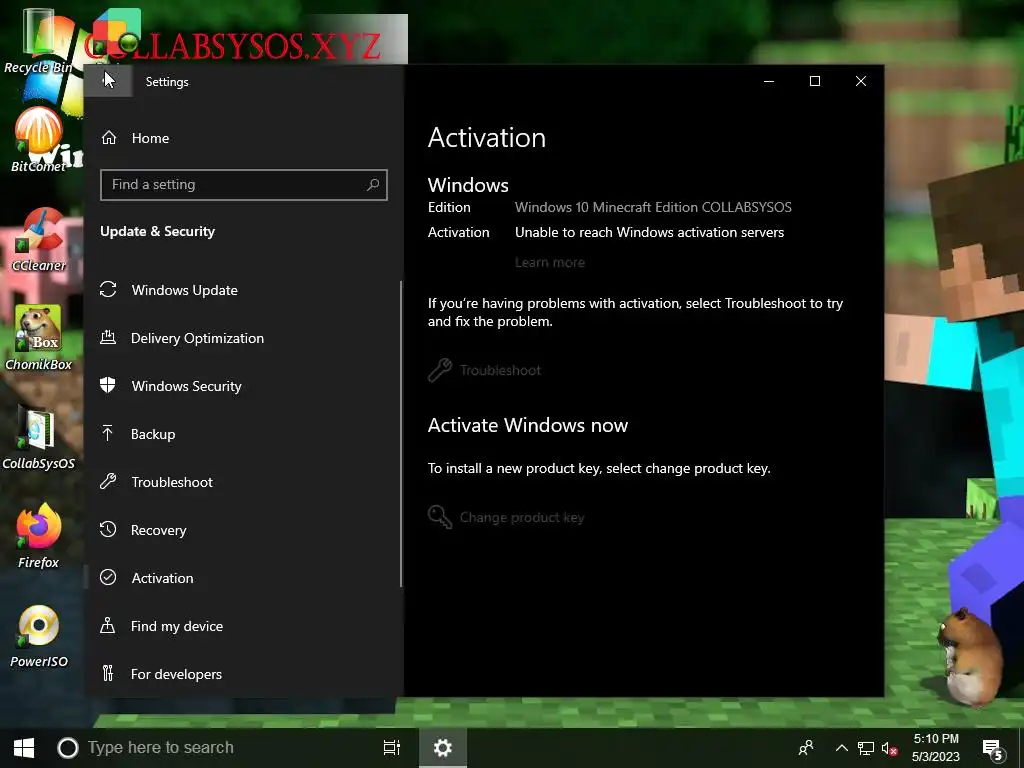This screenshot has height=768, width=1024.
Task: Click the Learn more link
Action: coord(550,263)
